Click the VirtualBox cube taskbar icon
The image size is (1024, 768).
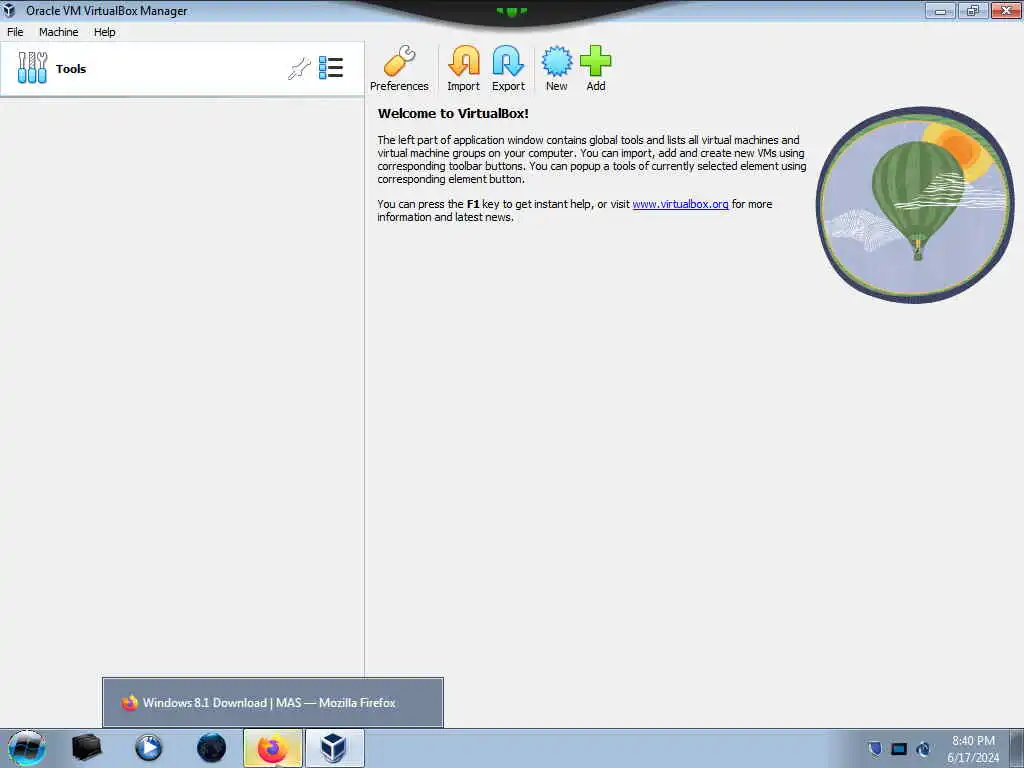[334, 748]
